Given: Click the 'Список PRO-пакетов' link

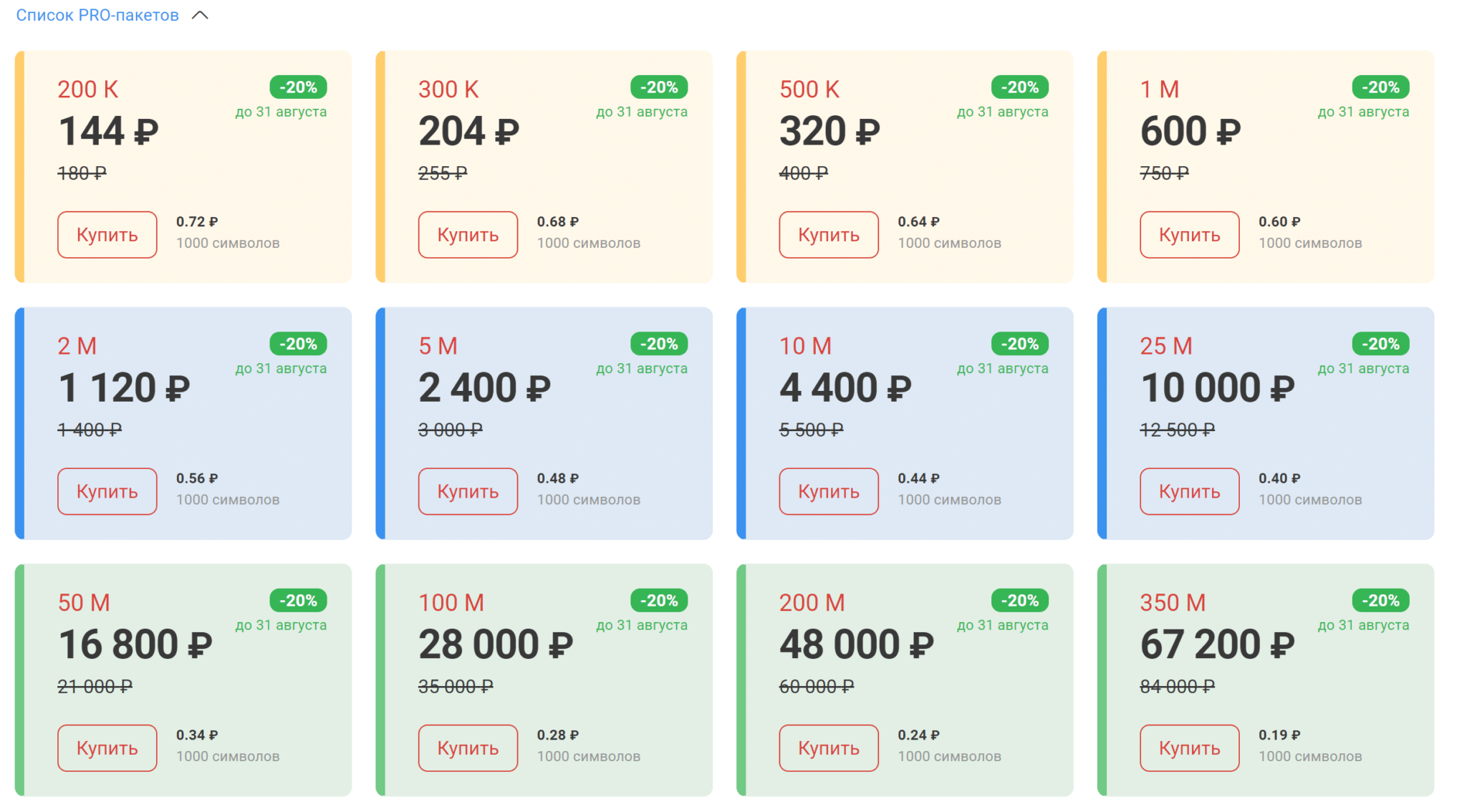Looking at the screenshot, I should [97, 15].
